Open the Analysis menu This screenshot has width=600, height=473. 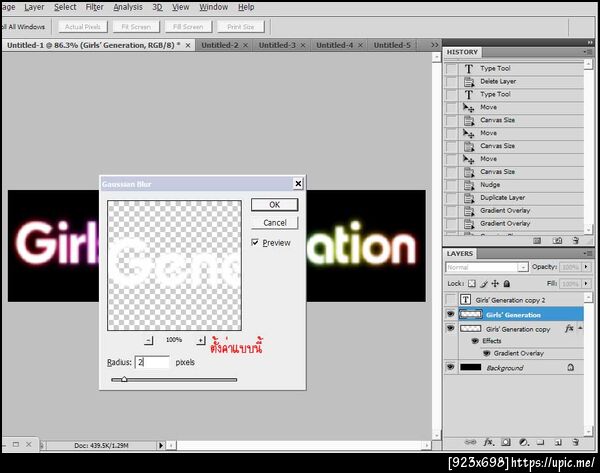(128, 7)
